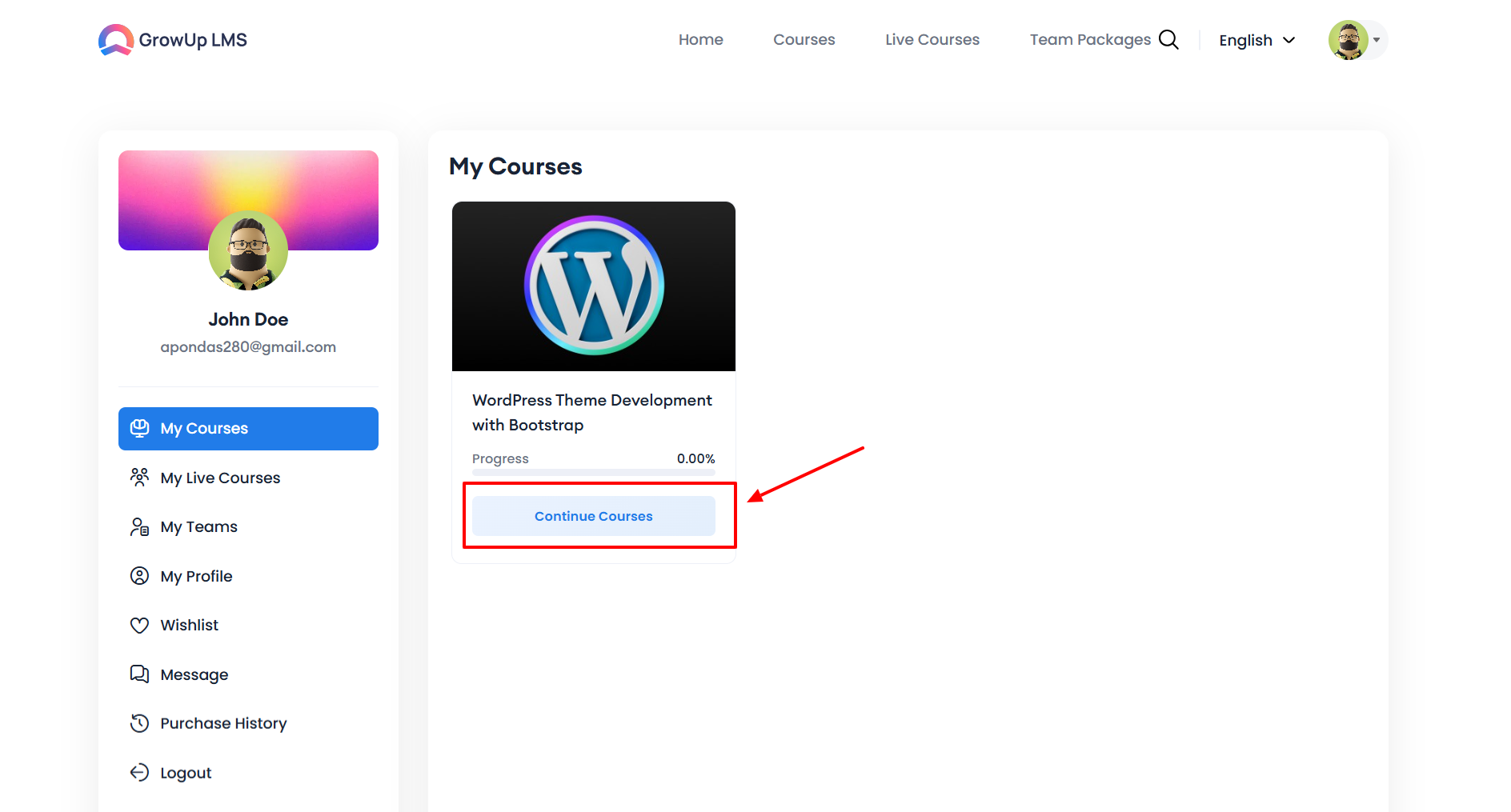1511x812 pixels.
Task: Open My Teams sidebar item
Action: [248, 526]
